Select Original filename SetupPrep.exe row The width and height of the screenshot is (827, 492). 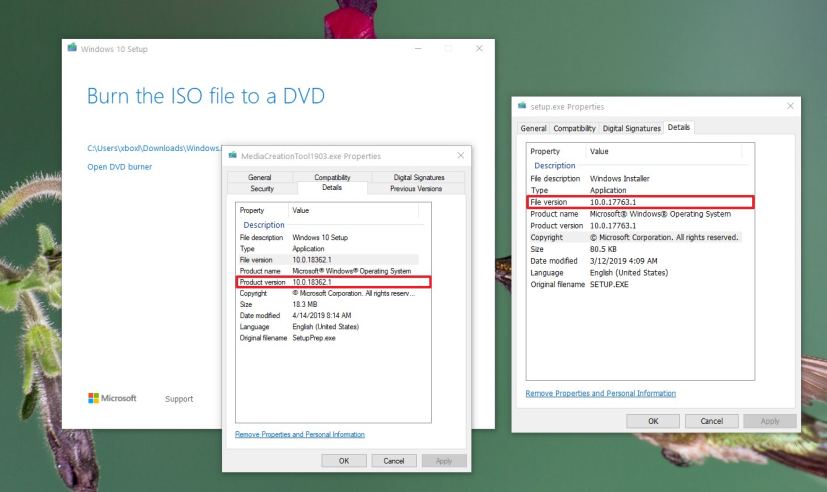click(x=328, y=338)
